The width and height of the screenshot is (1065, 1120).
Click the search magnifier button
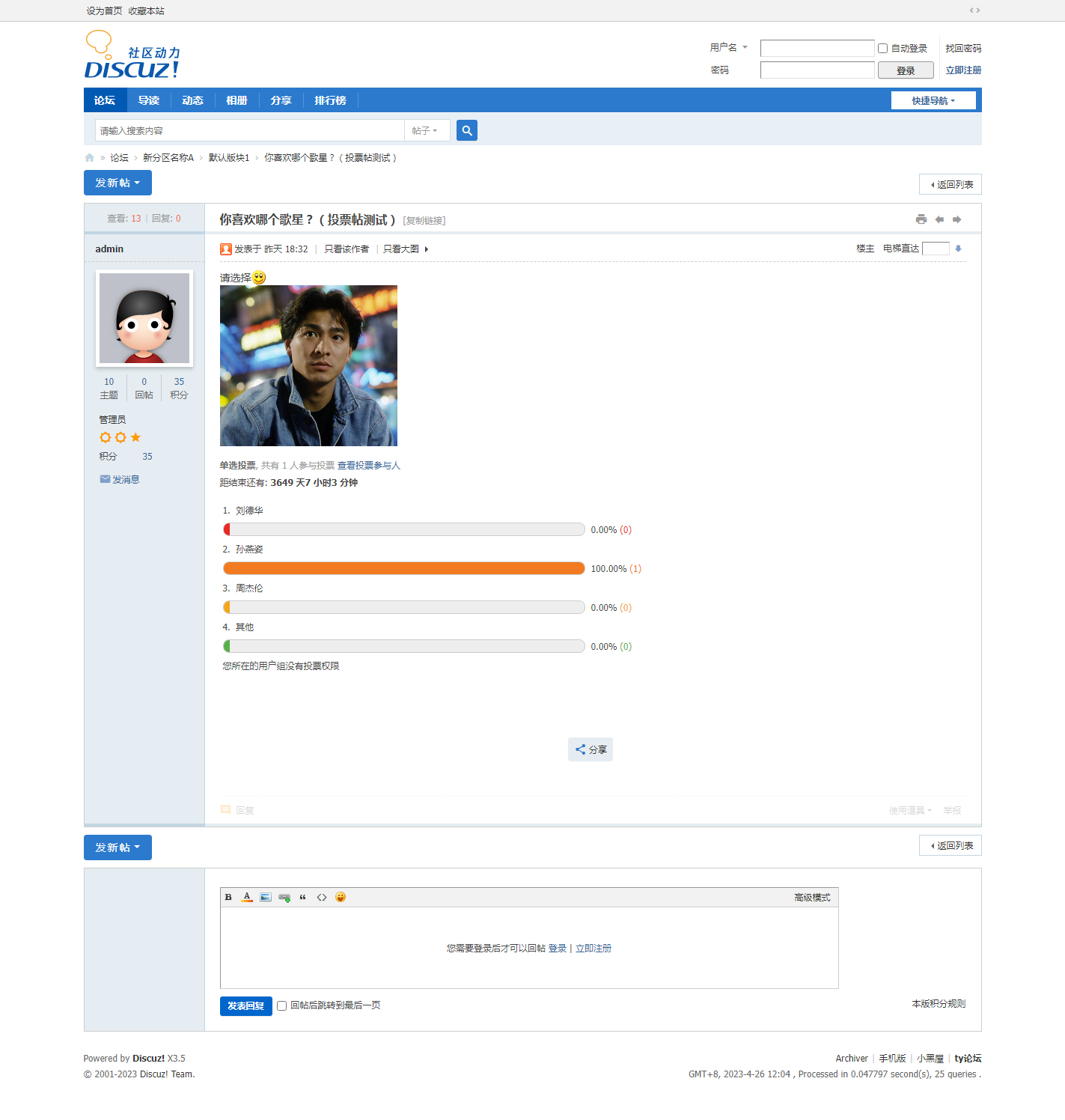coord(467,130)
